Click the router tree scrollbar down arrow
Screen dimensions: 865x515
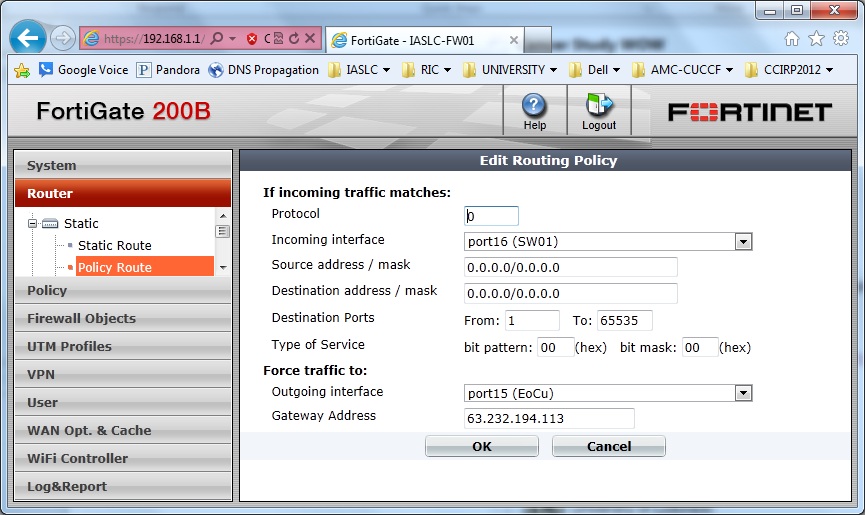223,267
